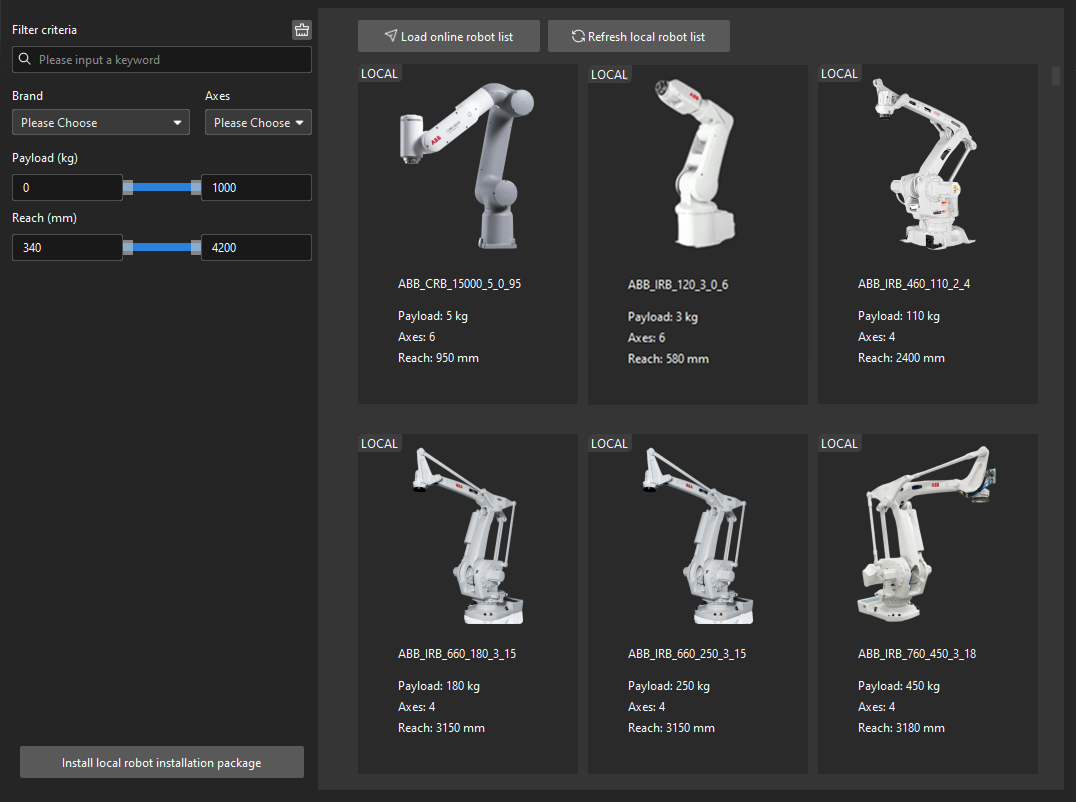Select the ABB_CRB_15000_5_0_95 robot image
The image size is (1076, 802).
tap(467, 165)
